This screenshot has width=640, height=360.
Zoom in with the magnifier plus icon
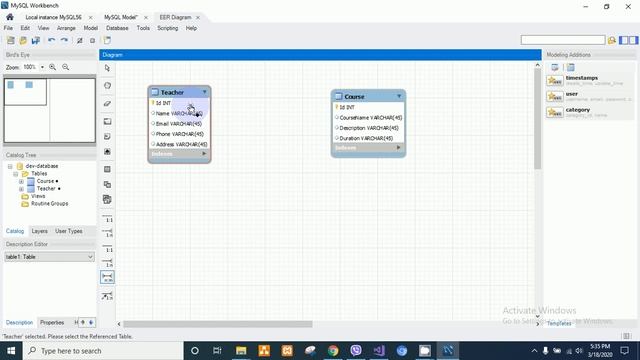tap(53, 67)
